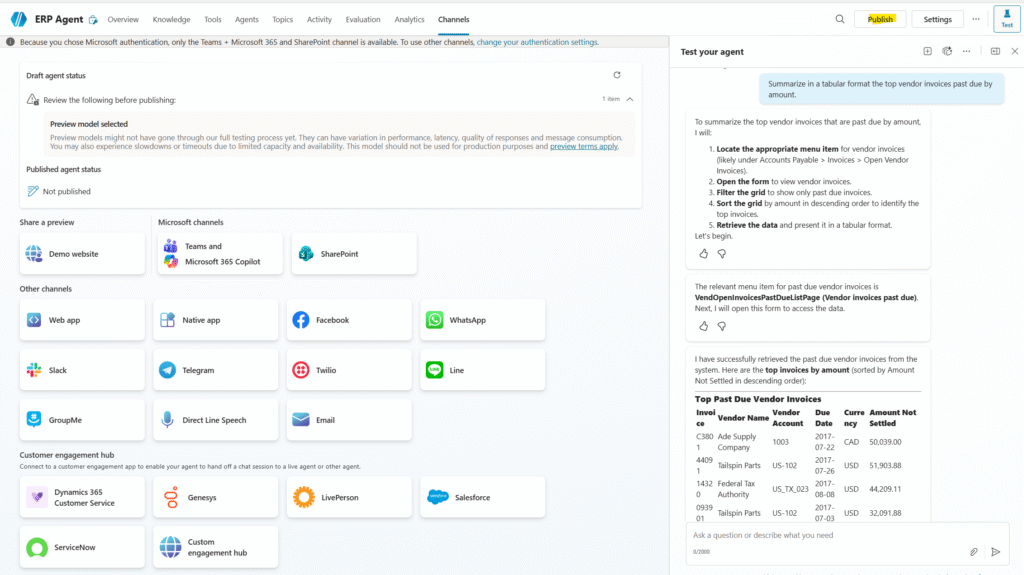Click the attach file paperclip icon

coord(973,551)
